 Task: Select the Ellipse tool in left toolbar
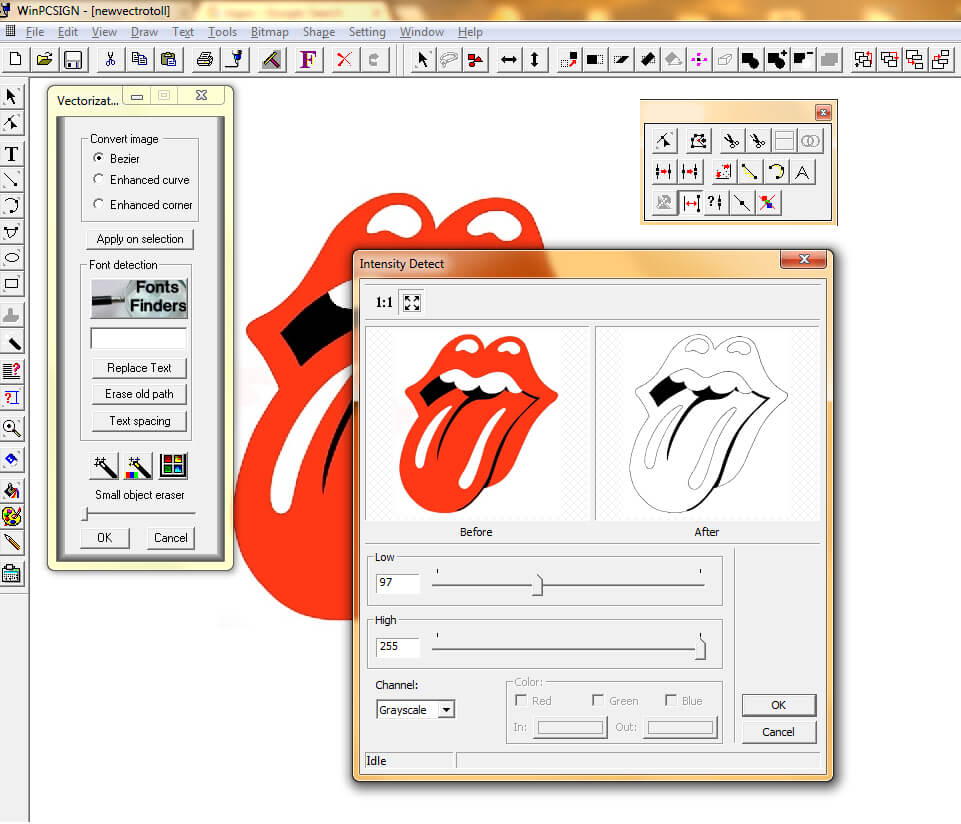(12, 258)
